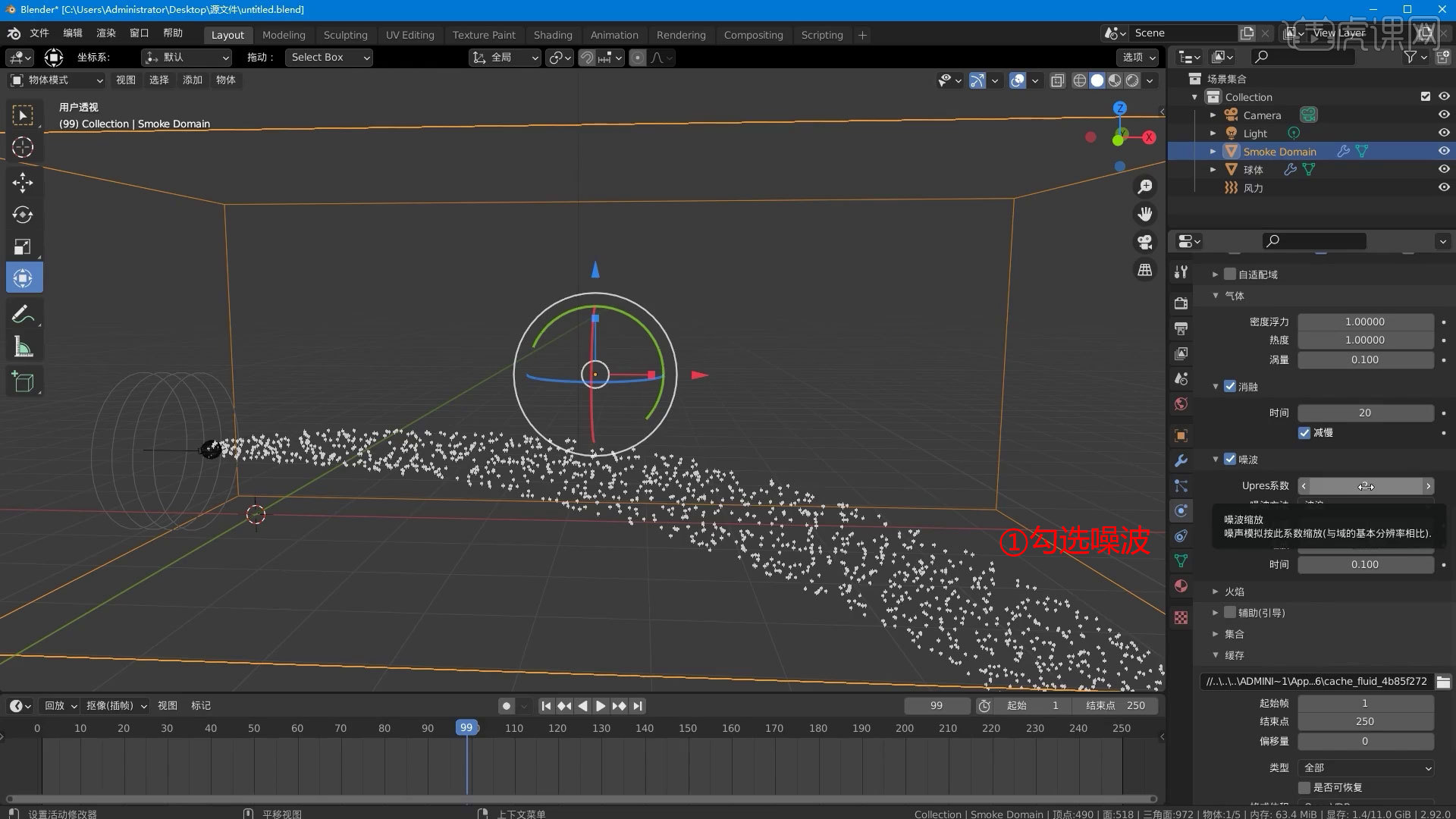This screenshot has height=819, width=1456.
Task: Open the 渲染 menu in the top bar
Action: (x=105, y=33)
